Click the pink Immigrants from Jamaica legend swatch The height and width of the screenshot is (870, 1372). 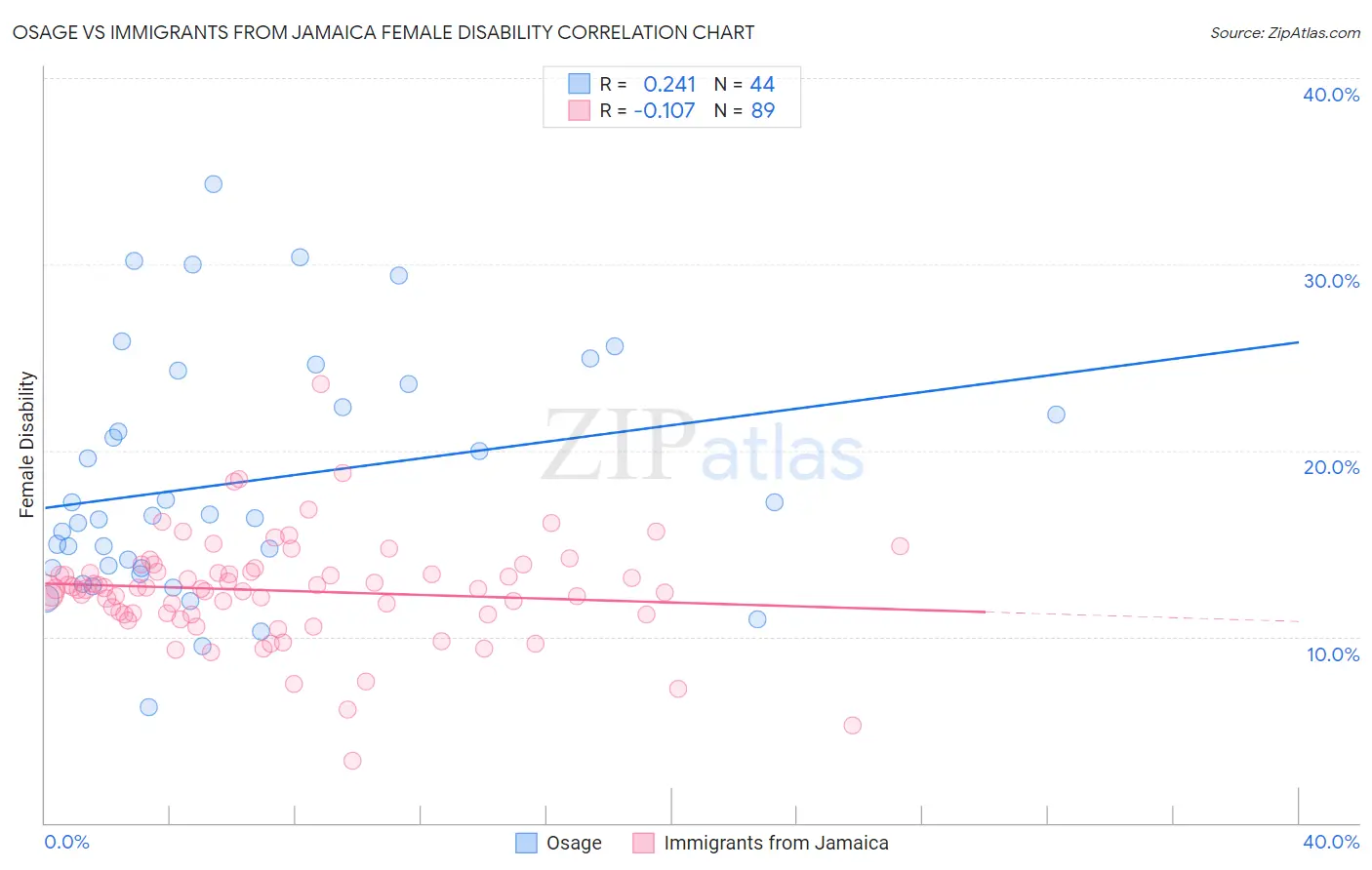pos(643,843)
